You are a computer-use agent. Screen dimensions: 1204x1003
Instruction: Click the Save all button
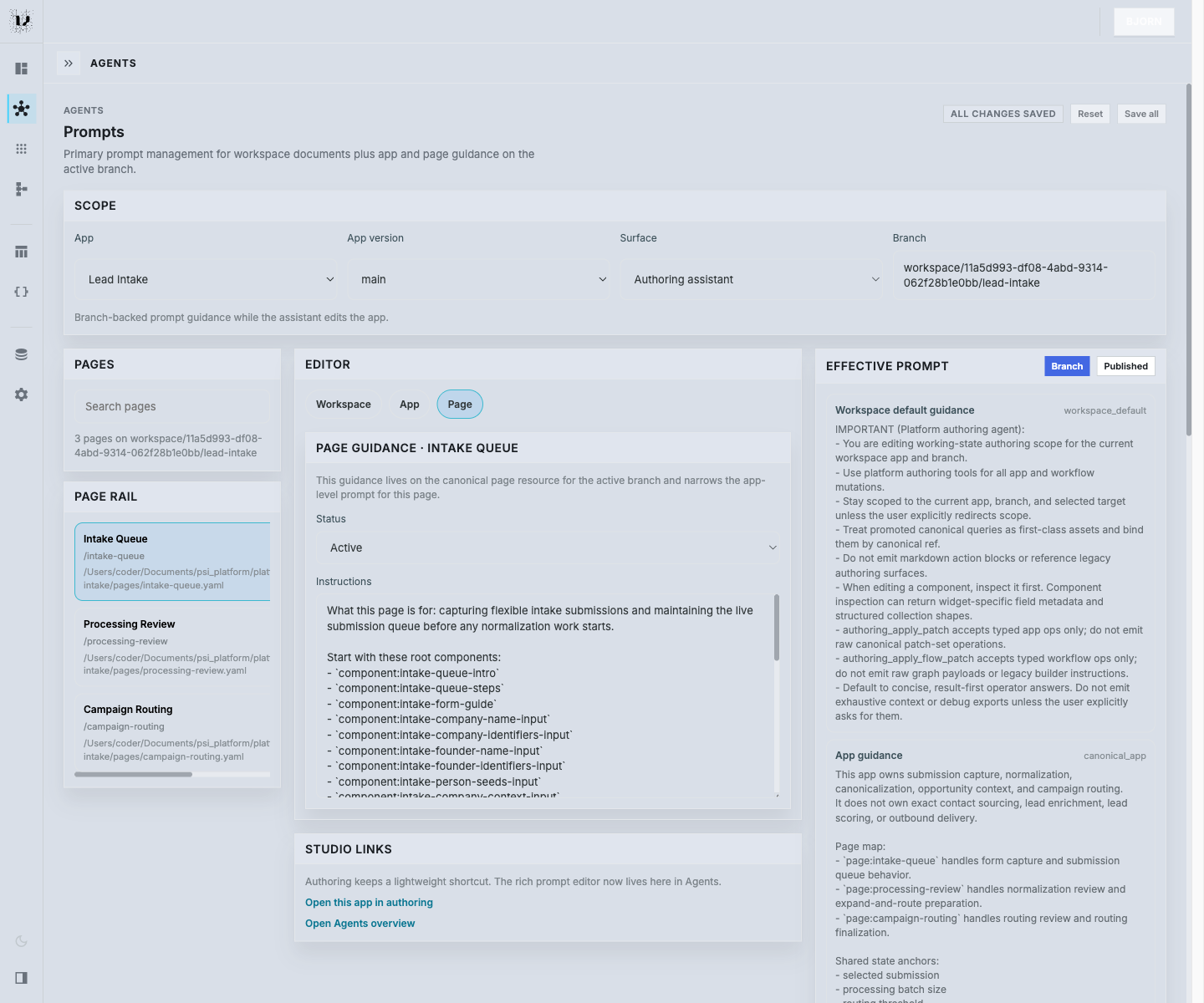[1140, 114]
